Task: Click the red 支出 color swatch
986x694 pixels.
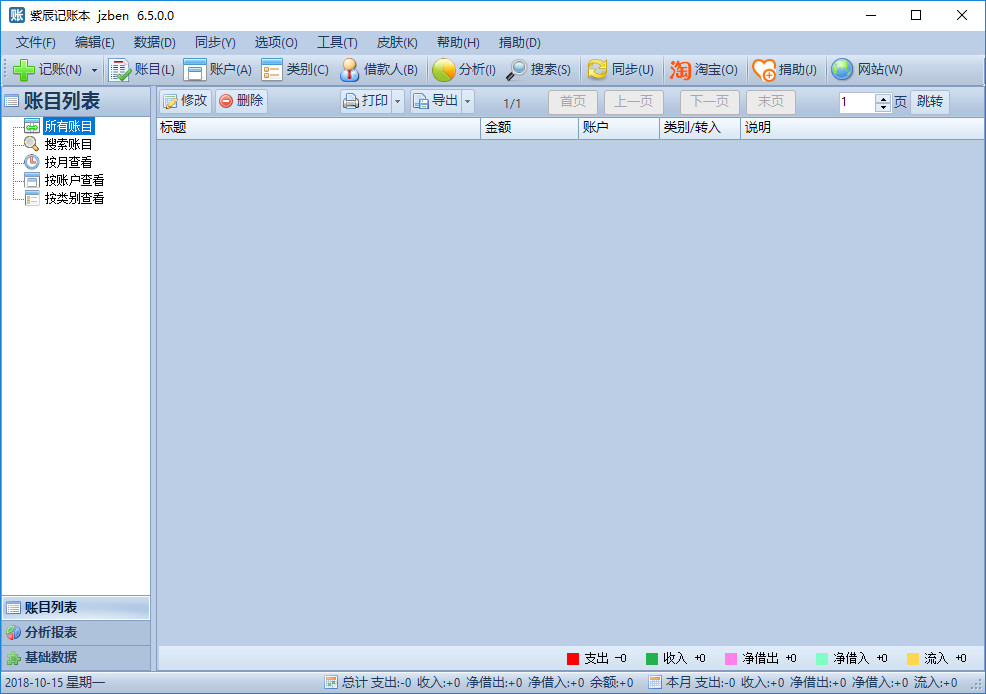Action: [573, 659]
